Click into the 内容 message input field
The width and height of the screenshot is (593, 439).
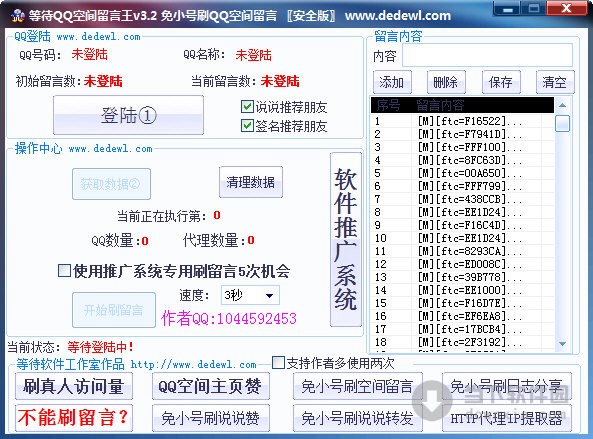click(487, 56)
